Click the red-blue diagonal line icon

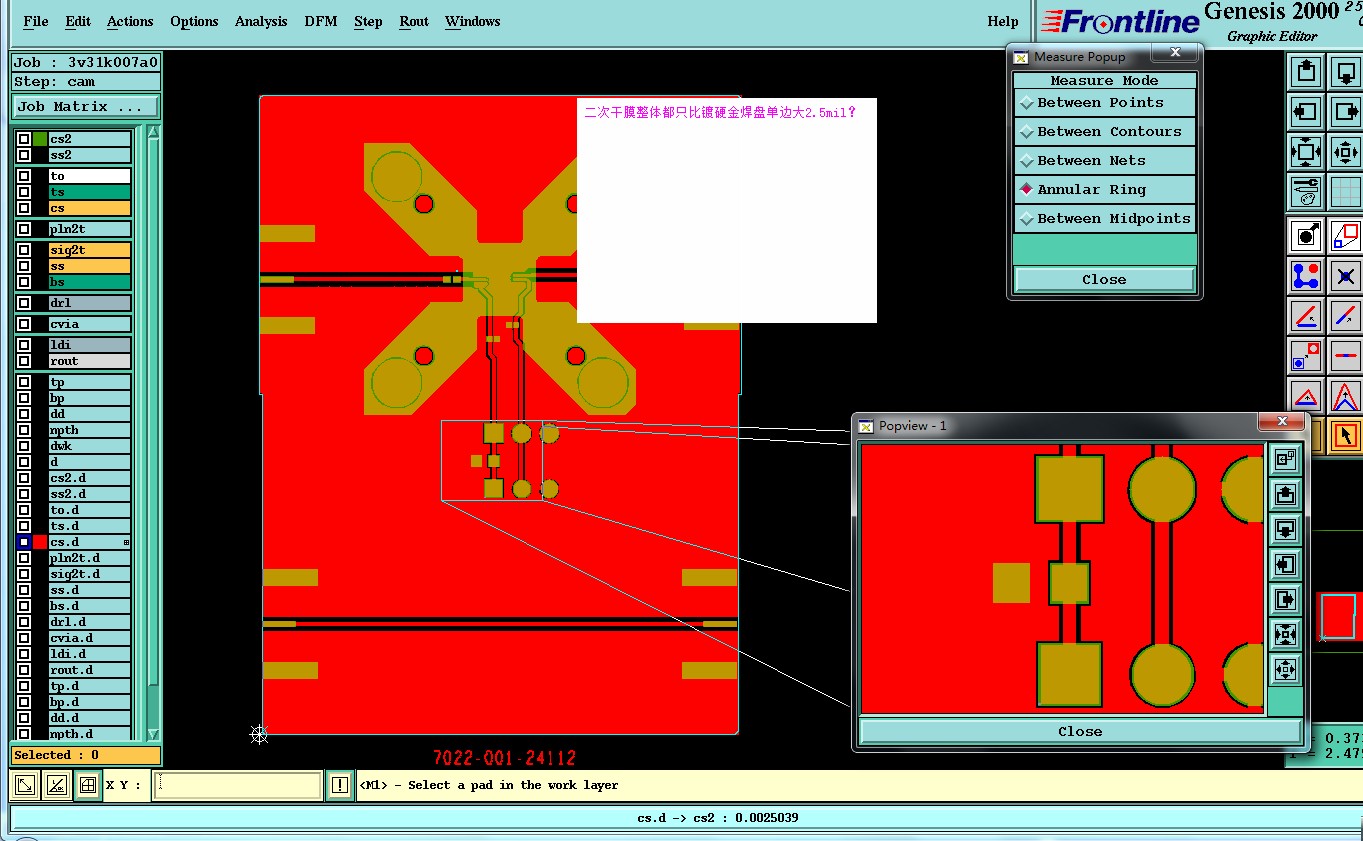click(x=1346, y=316)
